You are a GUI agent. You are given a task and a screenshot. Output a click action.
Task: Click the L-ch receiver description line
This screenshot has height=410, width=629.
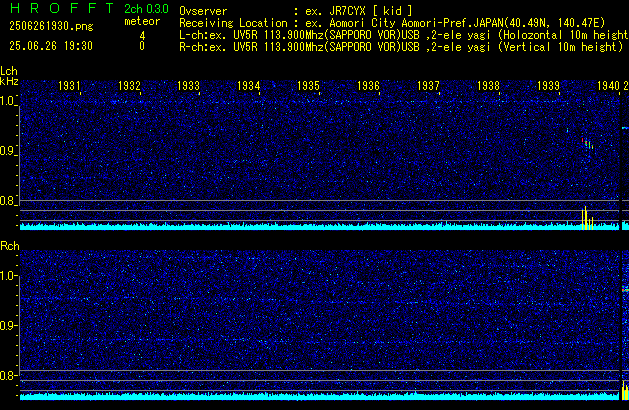pyautogui.click(x=404, y=35)
